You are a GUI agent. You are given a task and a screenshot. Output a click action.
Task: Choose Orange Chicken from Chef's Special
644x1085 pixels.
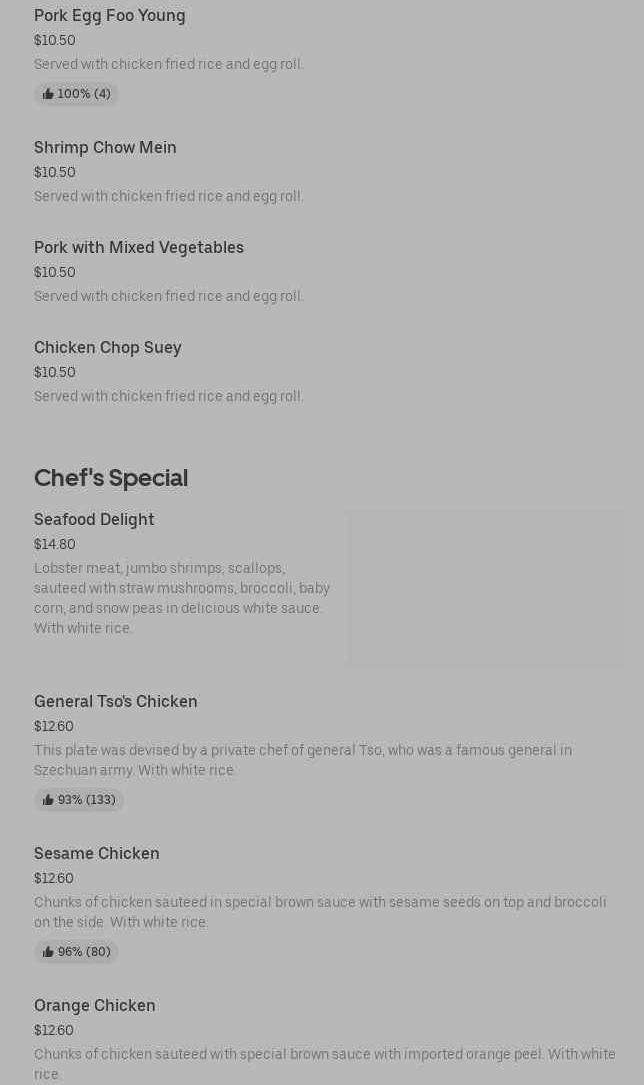[95, 1006]
